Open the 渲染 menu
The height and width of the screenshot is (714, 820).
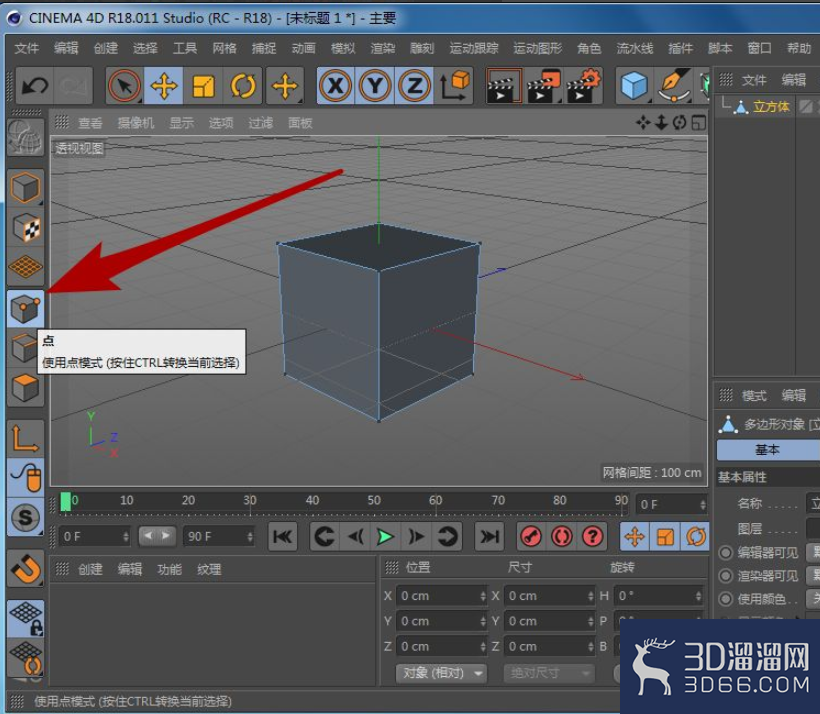(382, 48)
